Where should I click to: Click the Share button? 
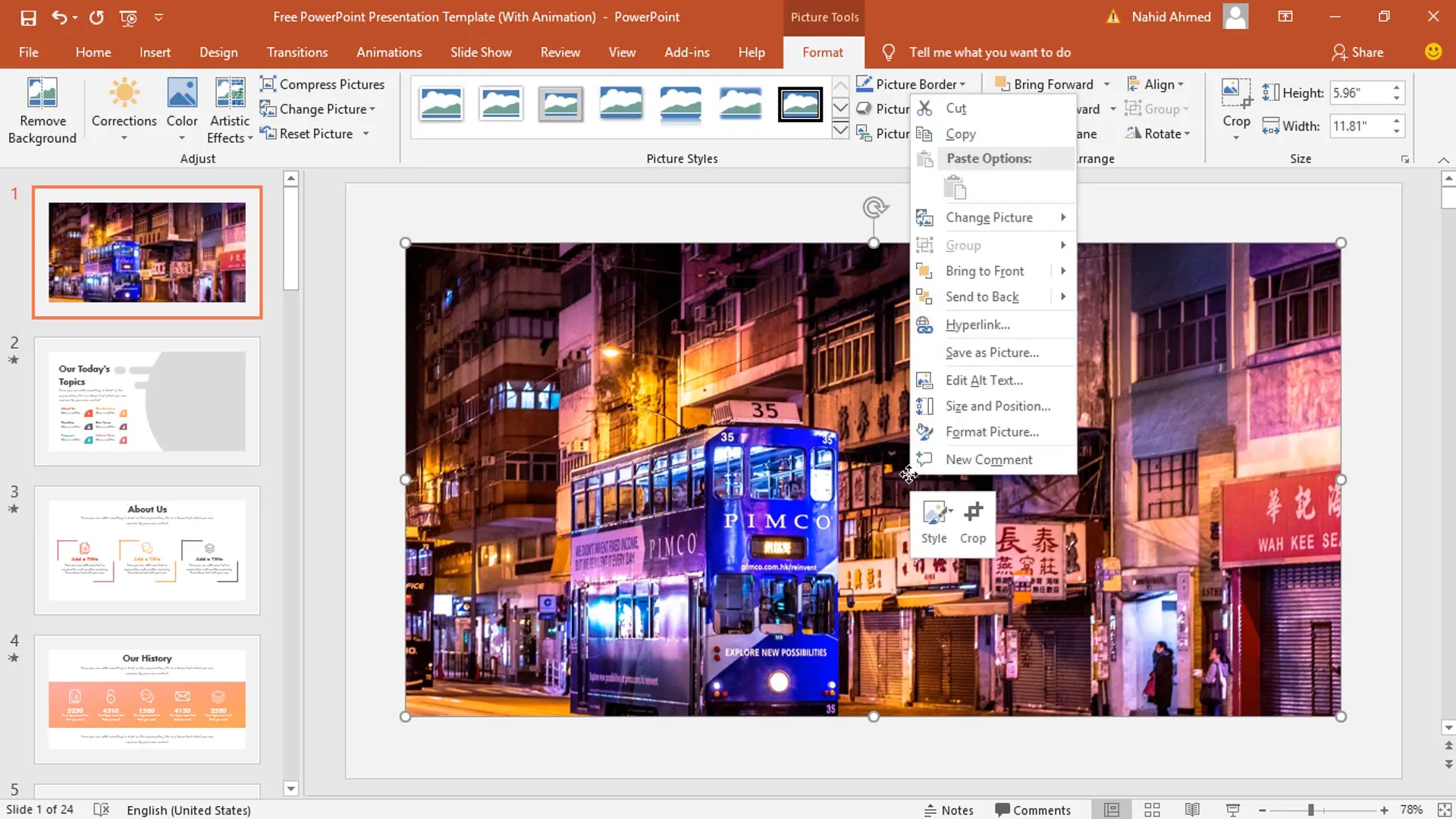coord(1358,52)
